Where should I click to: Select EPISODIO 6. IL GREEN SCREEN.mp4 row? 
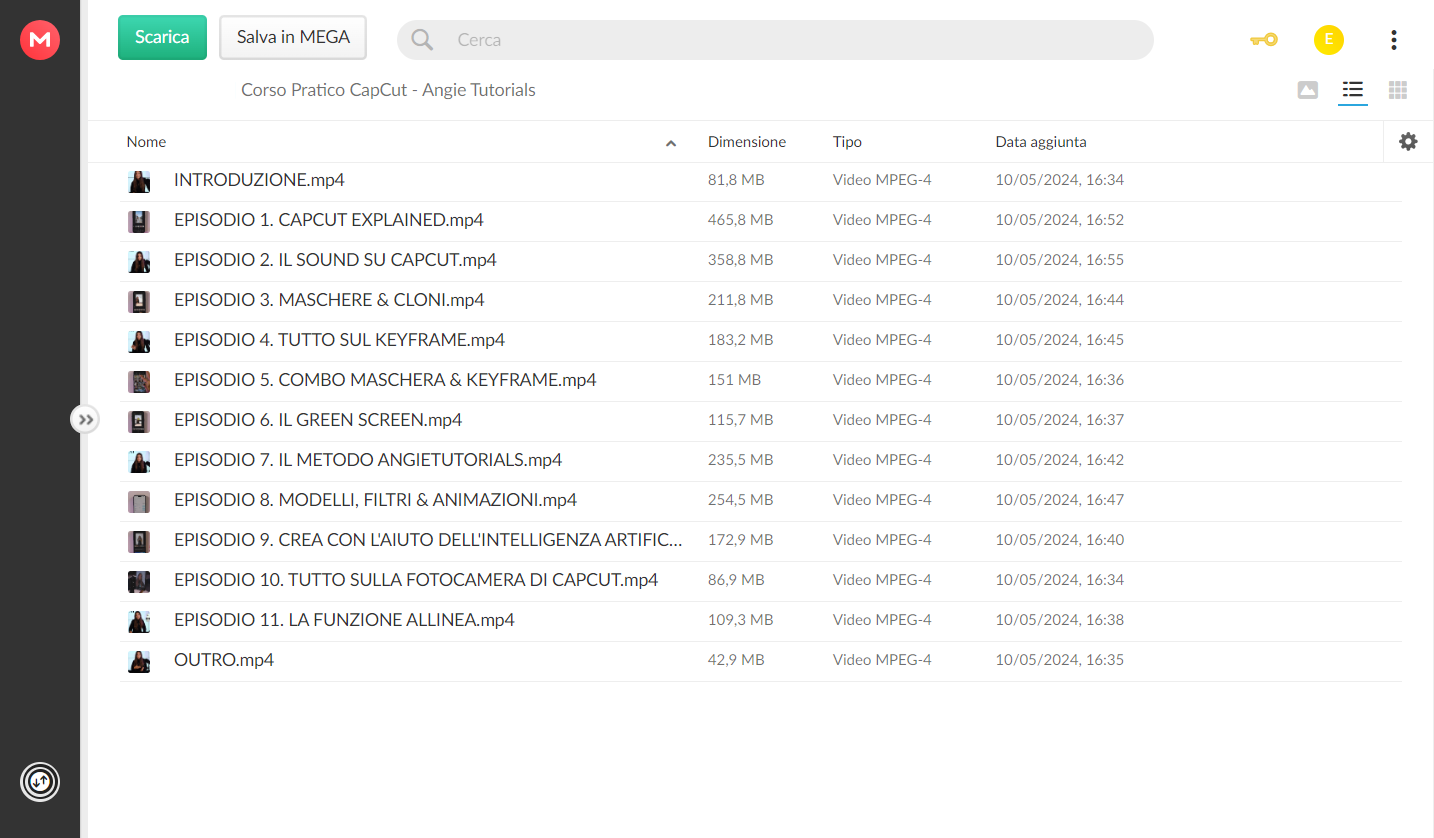tap(760, 421)
